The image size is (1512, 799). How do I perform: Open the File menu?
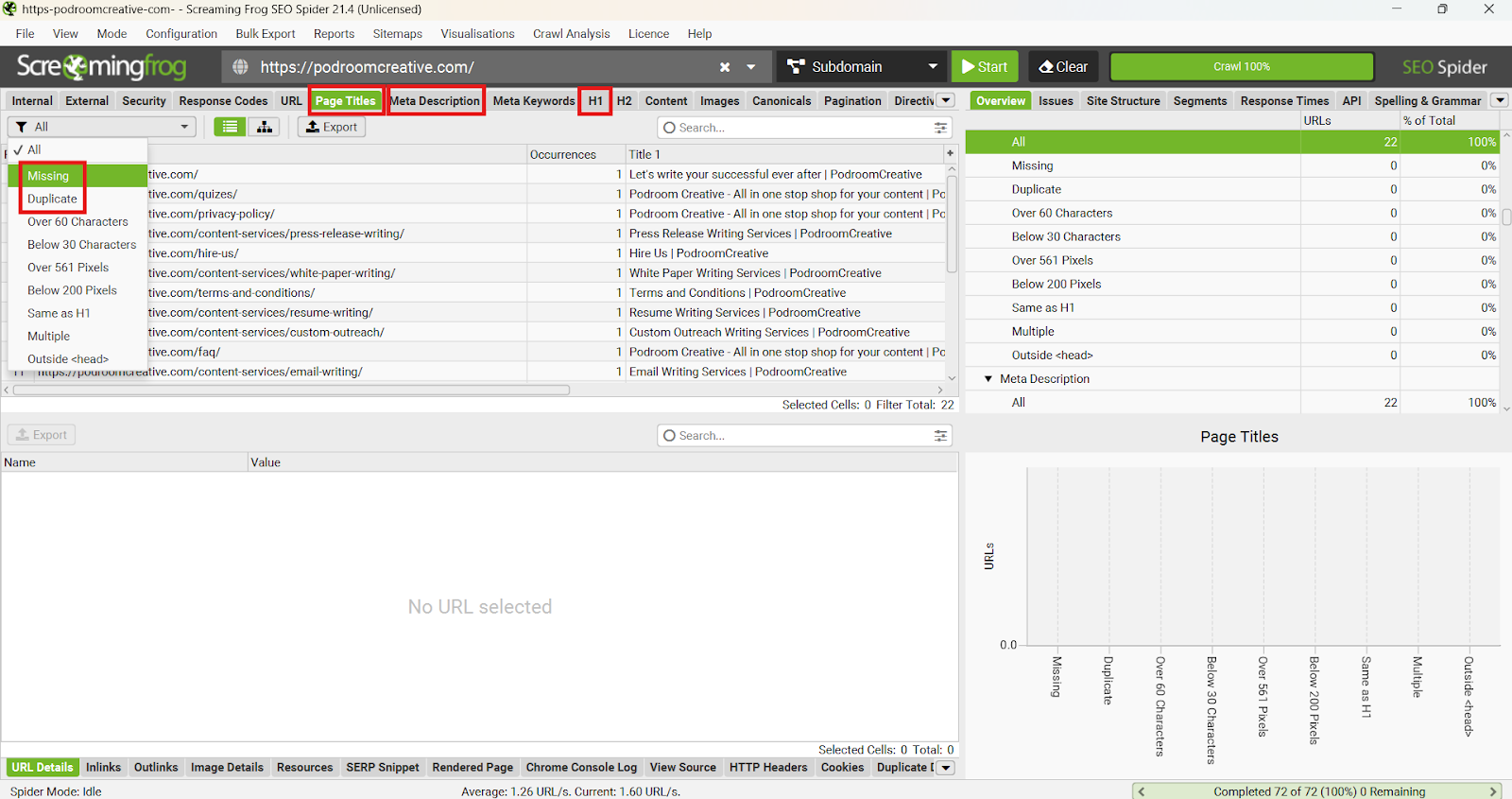tap(26, 33)
